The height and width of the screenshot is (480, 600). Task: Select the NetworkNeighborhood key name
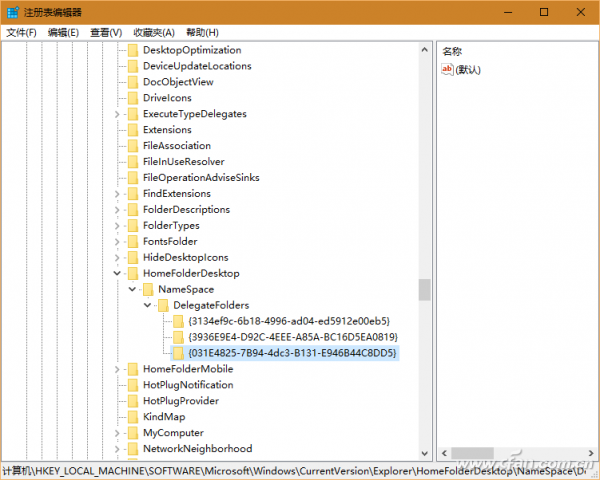pyautogui.click(x=197, y=449)
